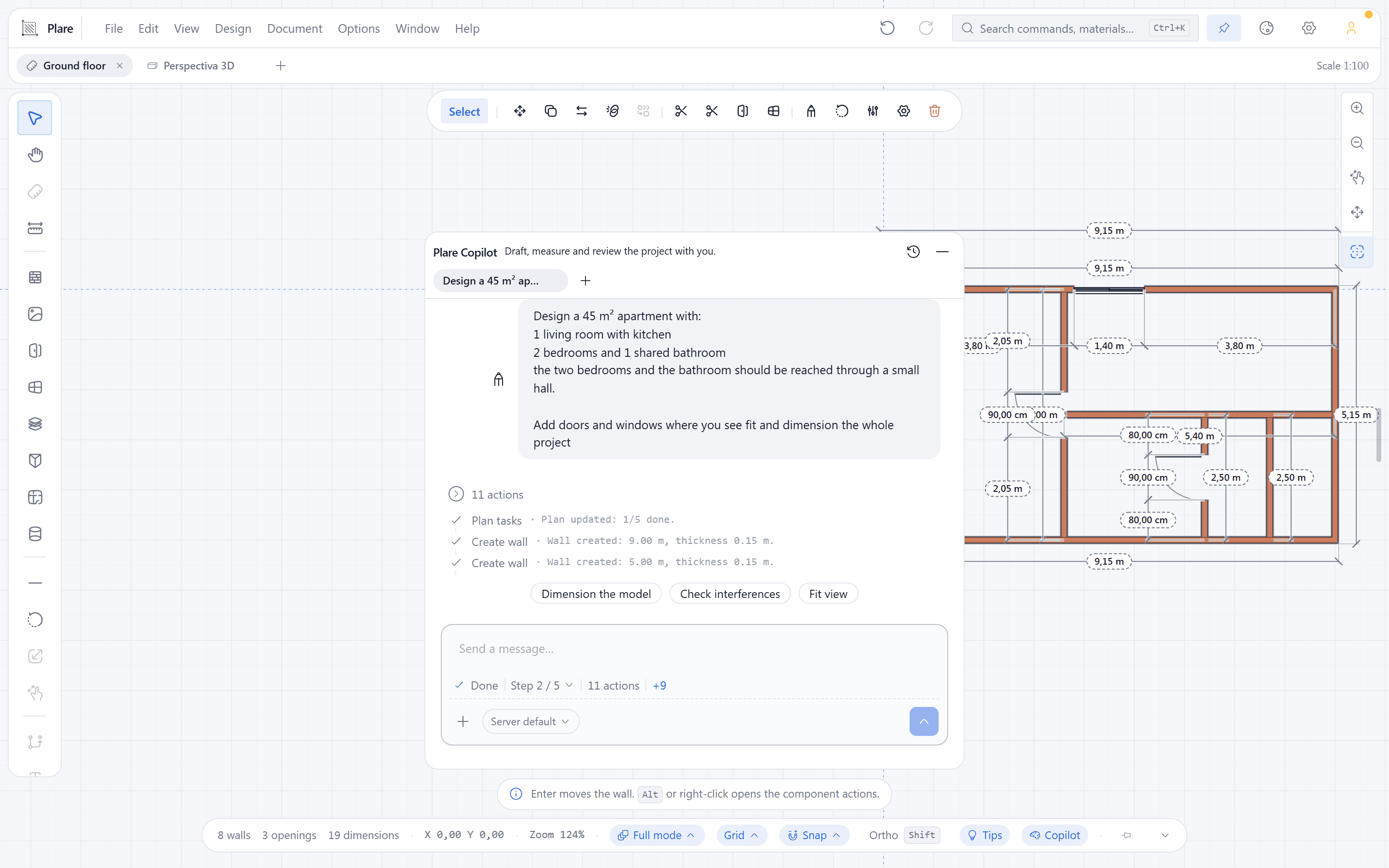
Task: Show the +9 more actions
Action: coord(659,685)
